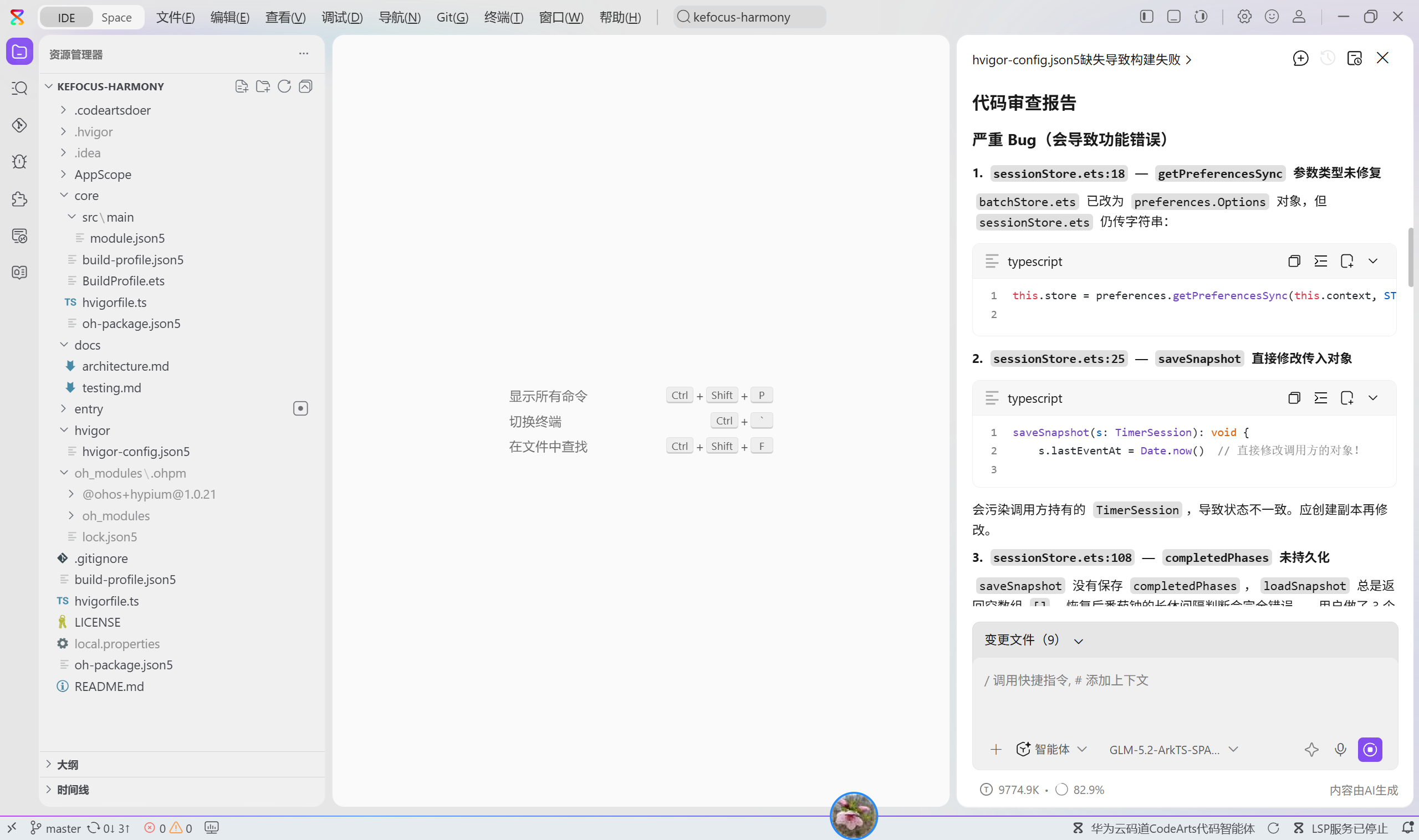Click the master branch indicator
The width and height of the screenshot is (1419, 840).
coord(55,828)
